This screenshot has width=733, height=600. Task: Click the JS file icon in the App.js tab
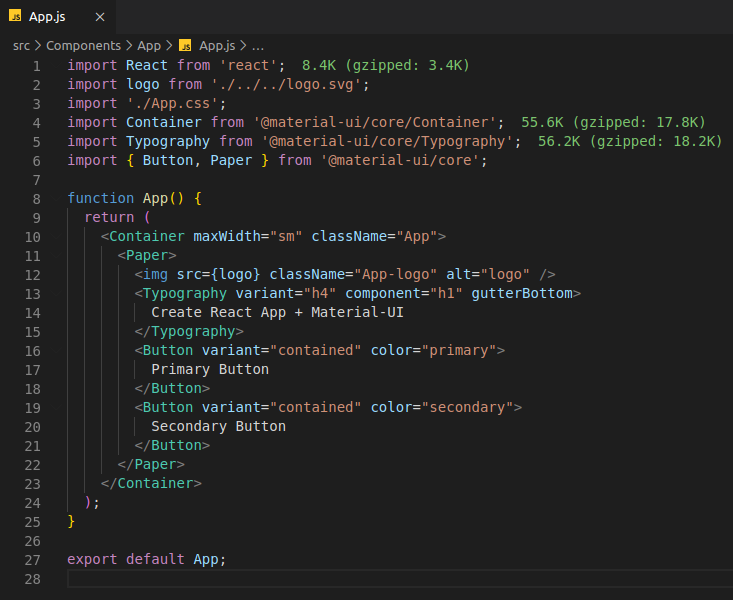15,16
